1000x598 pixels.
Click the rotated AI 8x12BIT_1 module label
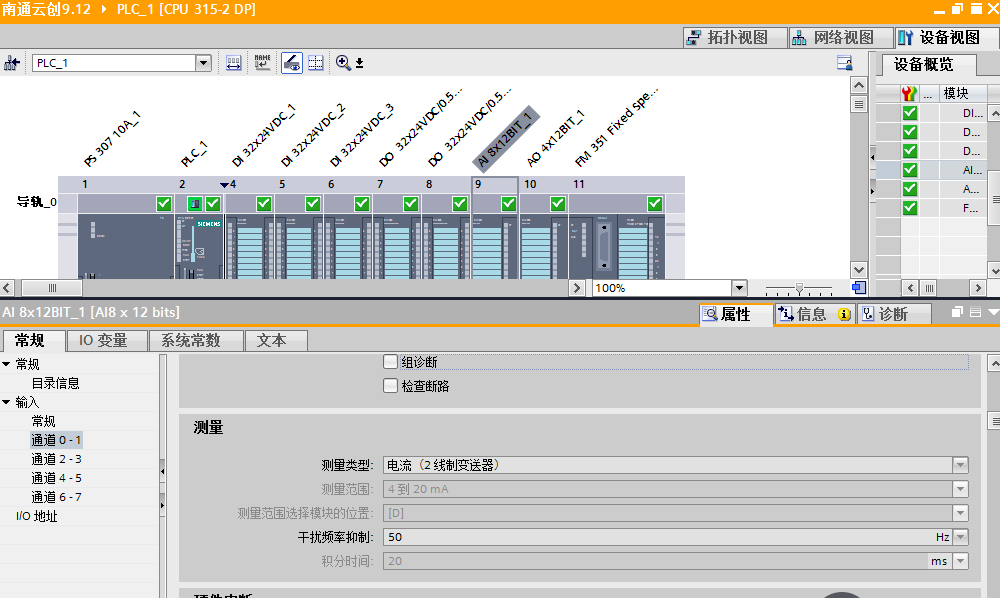point(506,139)
